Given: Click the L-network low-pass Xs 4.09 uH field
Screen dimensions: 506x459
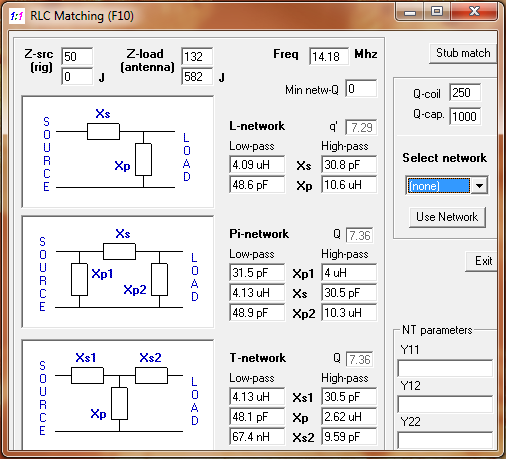Looking at the screenshot, I should point(257,165).
